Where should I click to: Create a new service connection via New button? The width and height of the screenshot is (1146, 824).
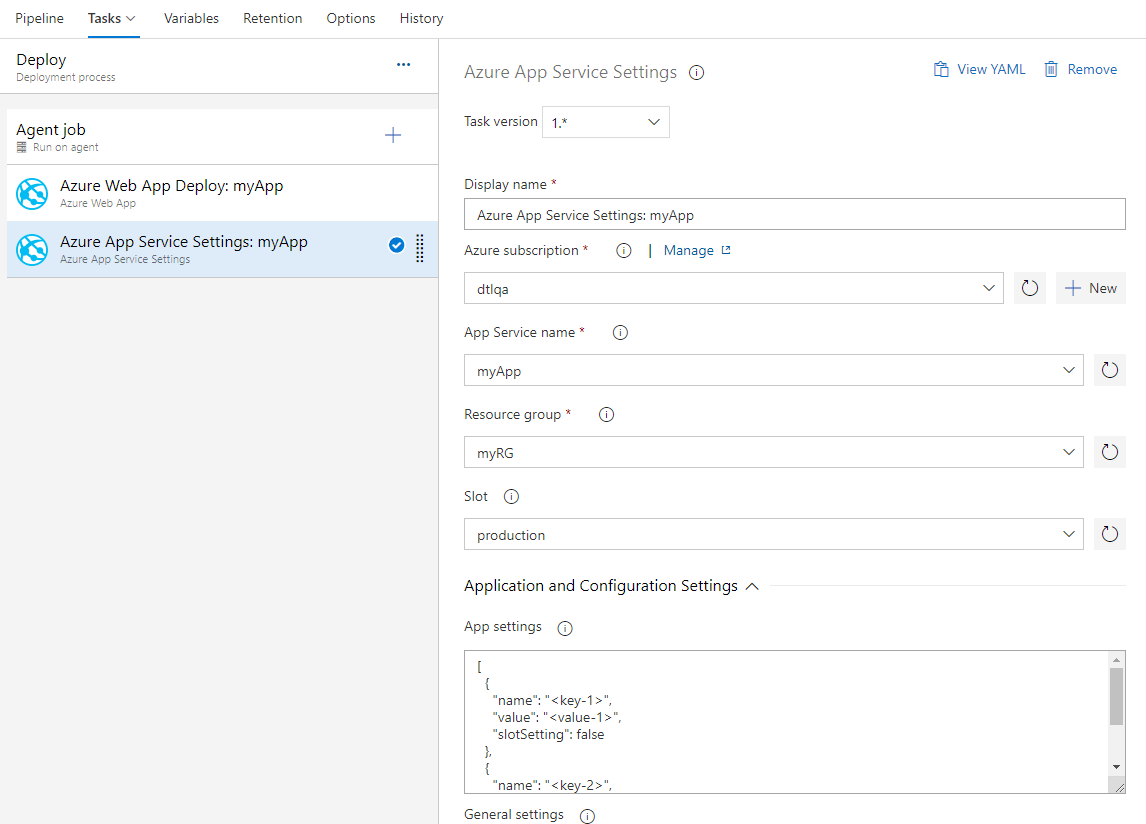point(1090,288)
